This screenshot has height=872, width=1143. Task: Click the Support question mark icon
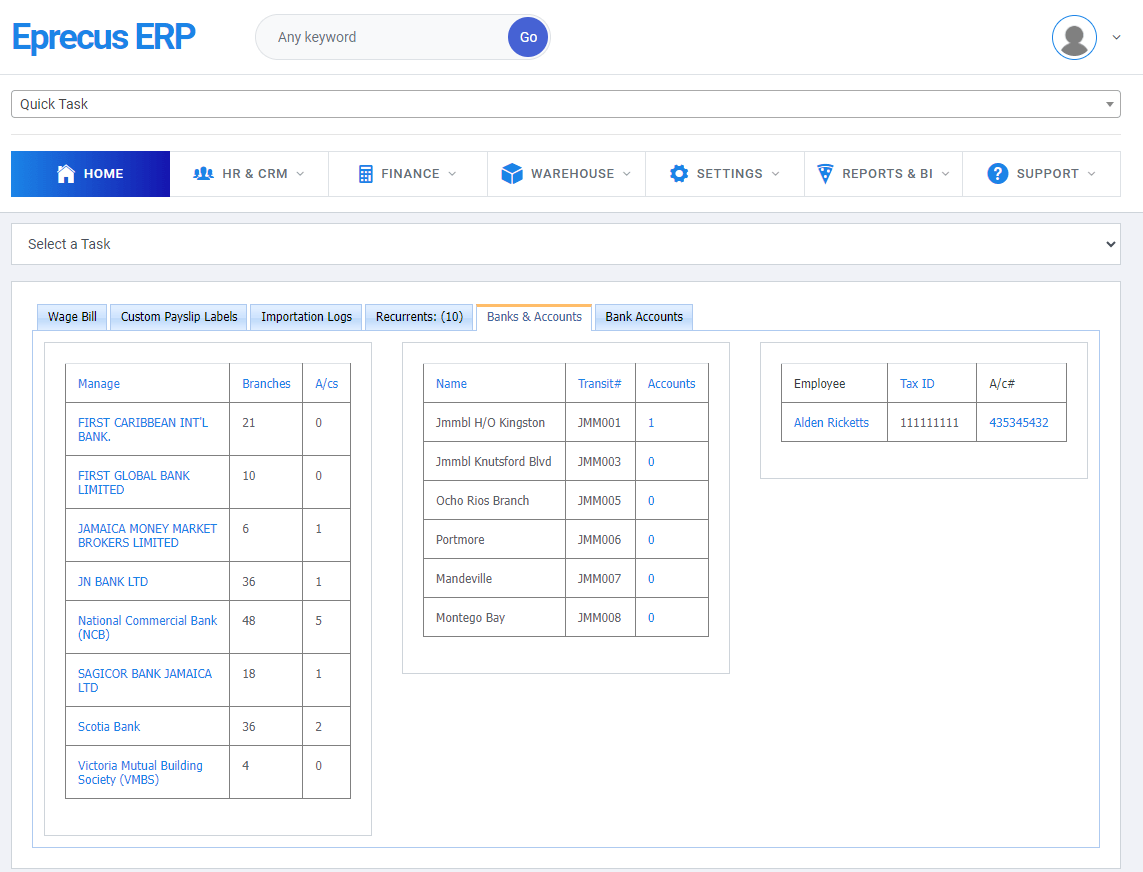(997, 174)
